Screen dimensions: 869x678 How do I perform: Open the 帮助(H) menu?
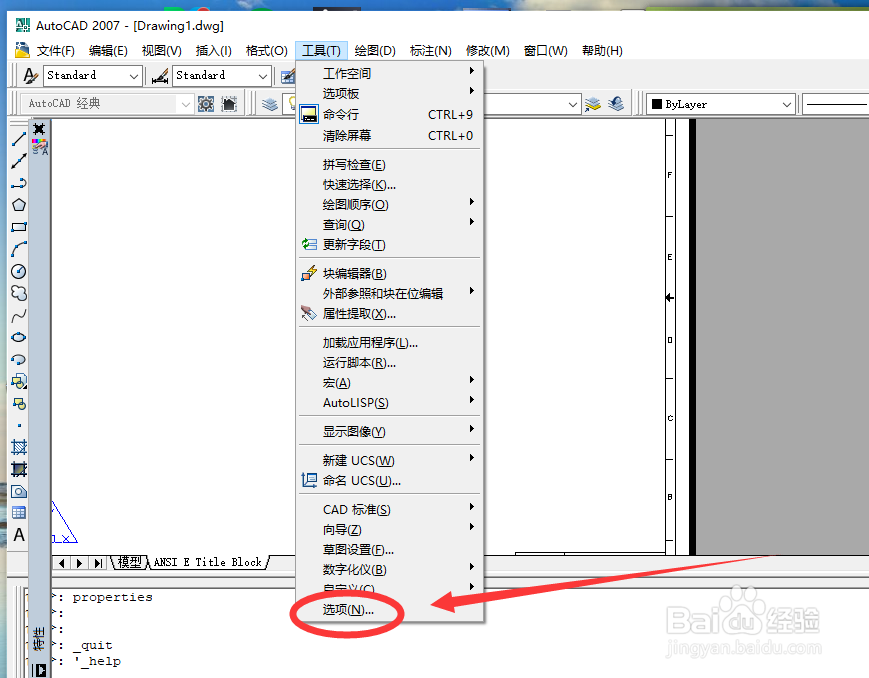[602, 50]
